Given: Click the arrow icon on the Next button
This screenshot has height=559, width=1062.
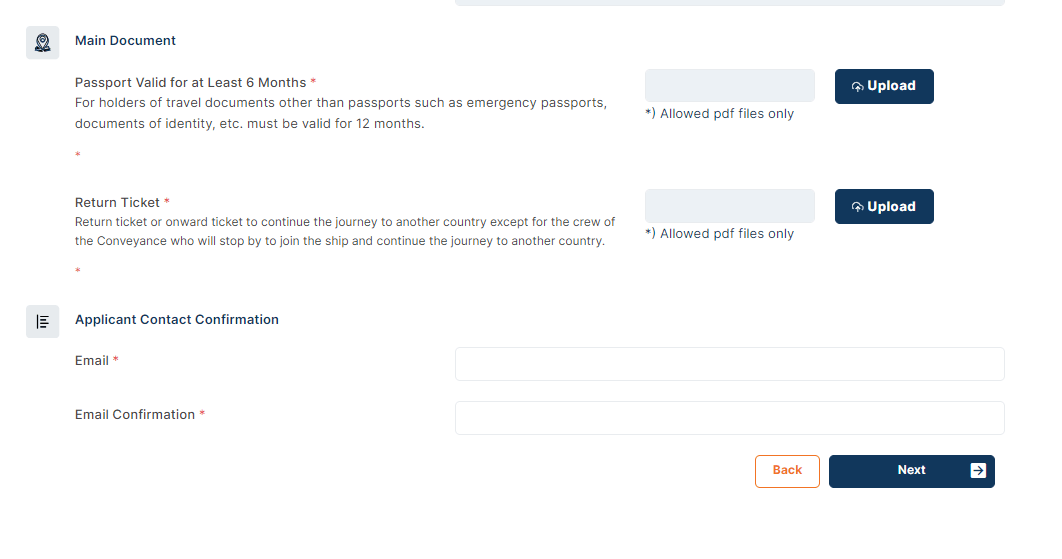Looking at the screenshot, I should pyautogui.click(x=978, y=470).
